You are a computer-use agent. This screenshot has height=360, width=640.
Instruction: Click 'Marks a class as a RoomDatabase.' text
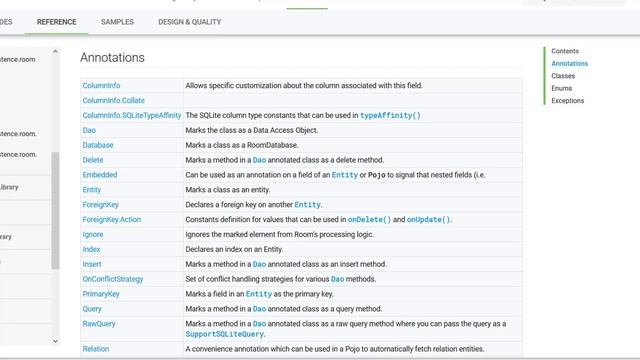[242, 145]
